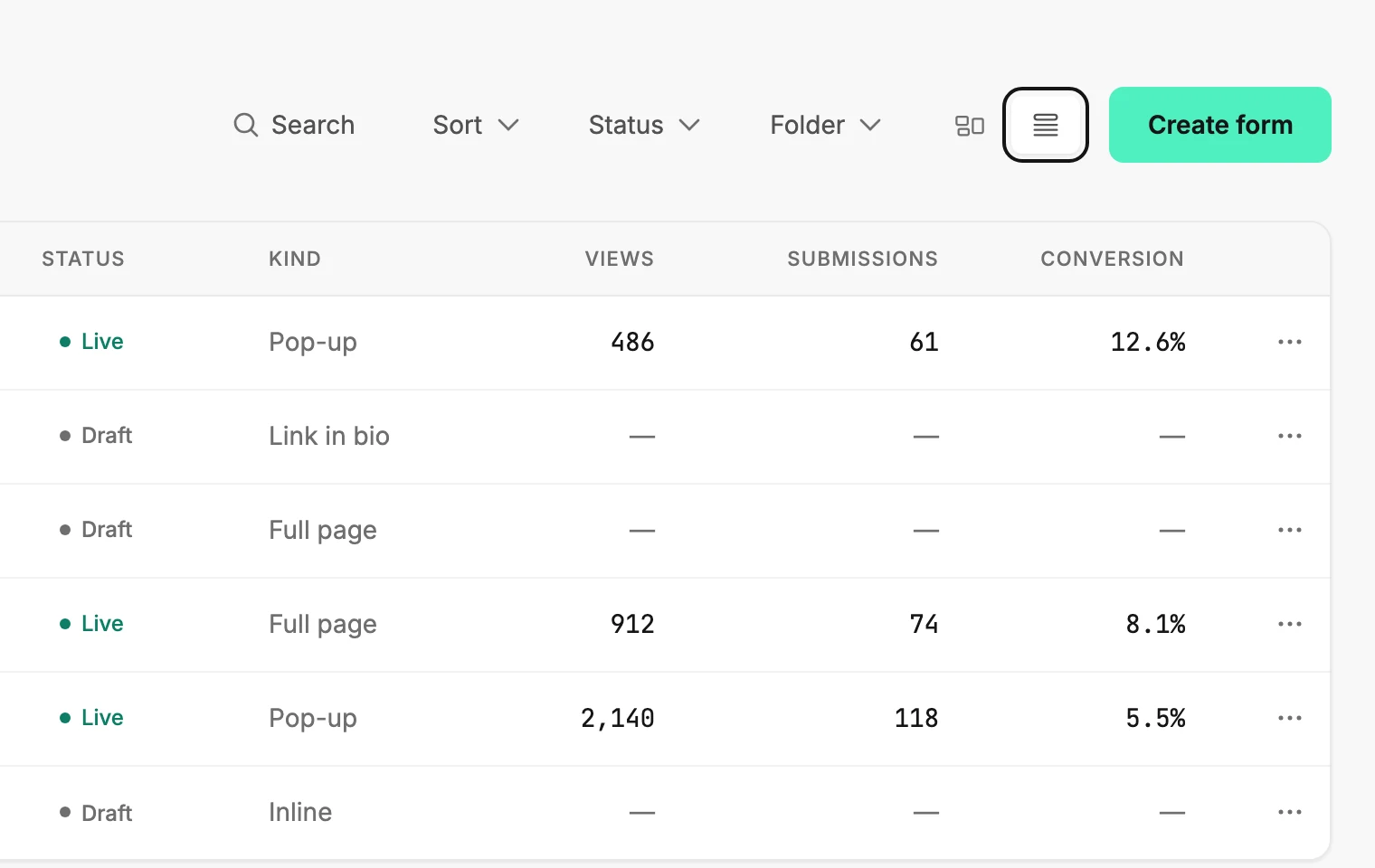Click the VIEWS column header
Screen dimensions: 1375x868
pos(620,259)
